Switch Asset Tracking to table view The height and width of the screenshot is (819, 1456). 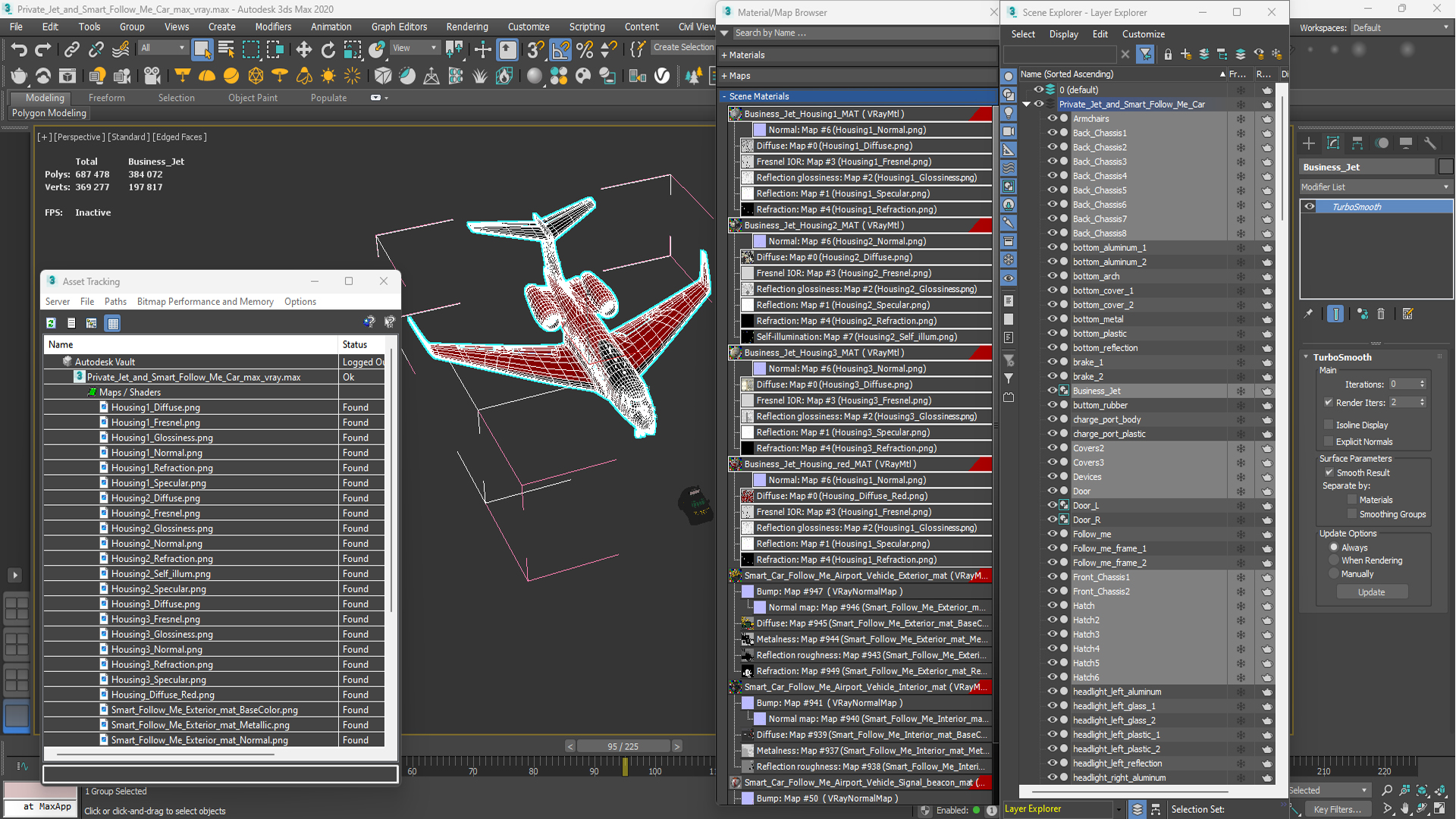click(113, 323)
